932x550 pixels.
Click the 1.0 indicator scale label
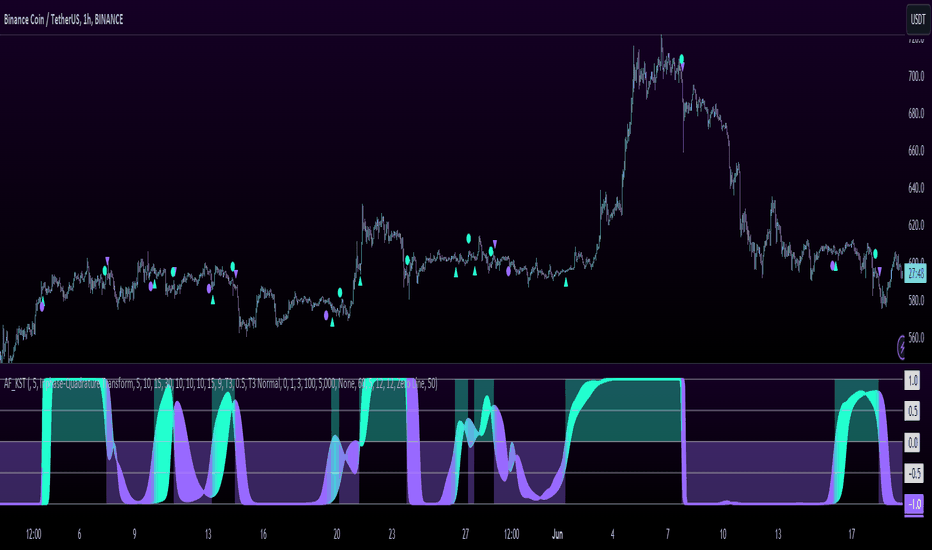pos(912,380)
